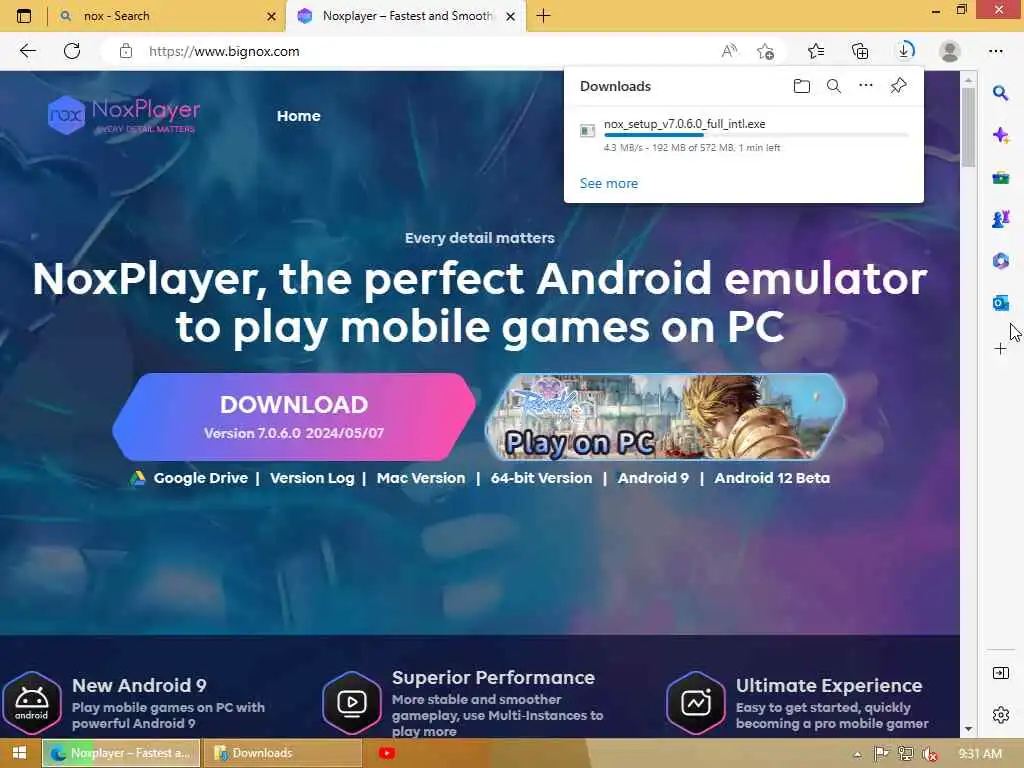Open the Outlook sidebar icon
The height and width of the screenshot is (768, 1024).
pyautogui.click(x=1000, y=303)
